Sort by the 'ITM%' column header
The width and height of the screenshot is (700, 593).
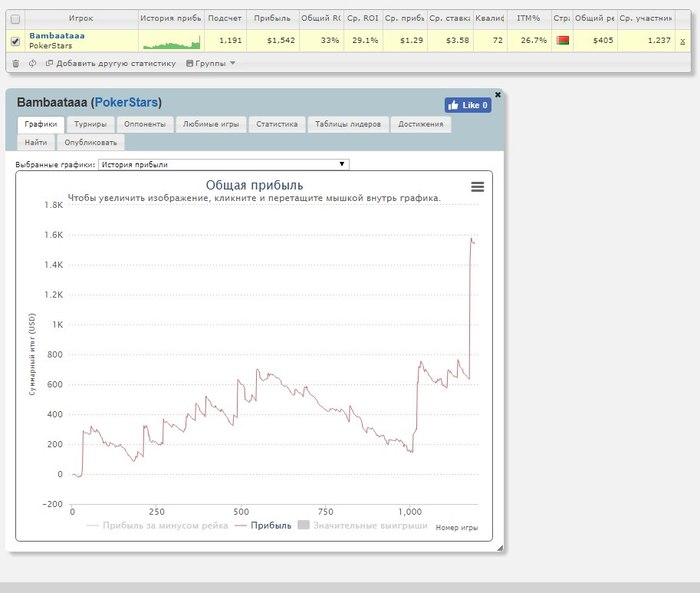[529, 18]
